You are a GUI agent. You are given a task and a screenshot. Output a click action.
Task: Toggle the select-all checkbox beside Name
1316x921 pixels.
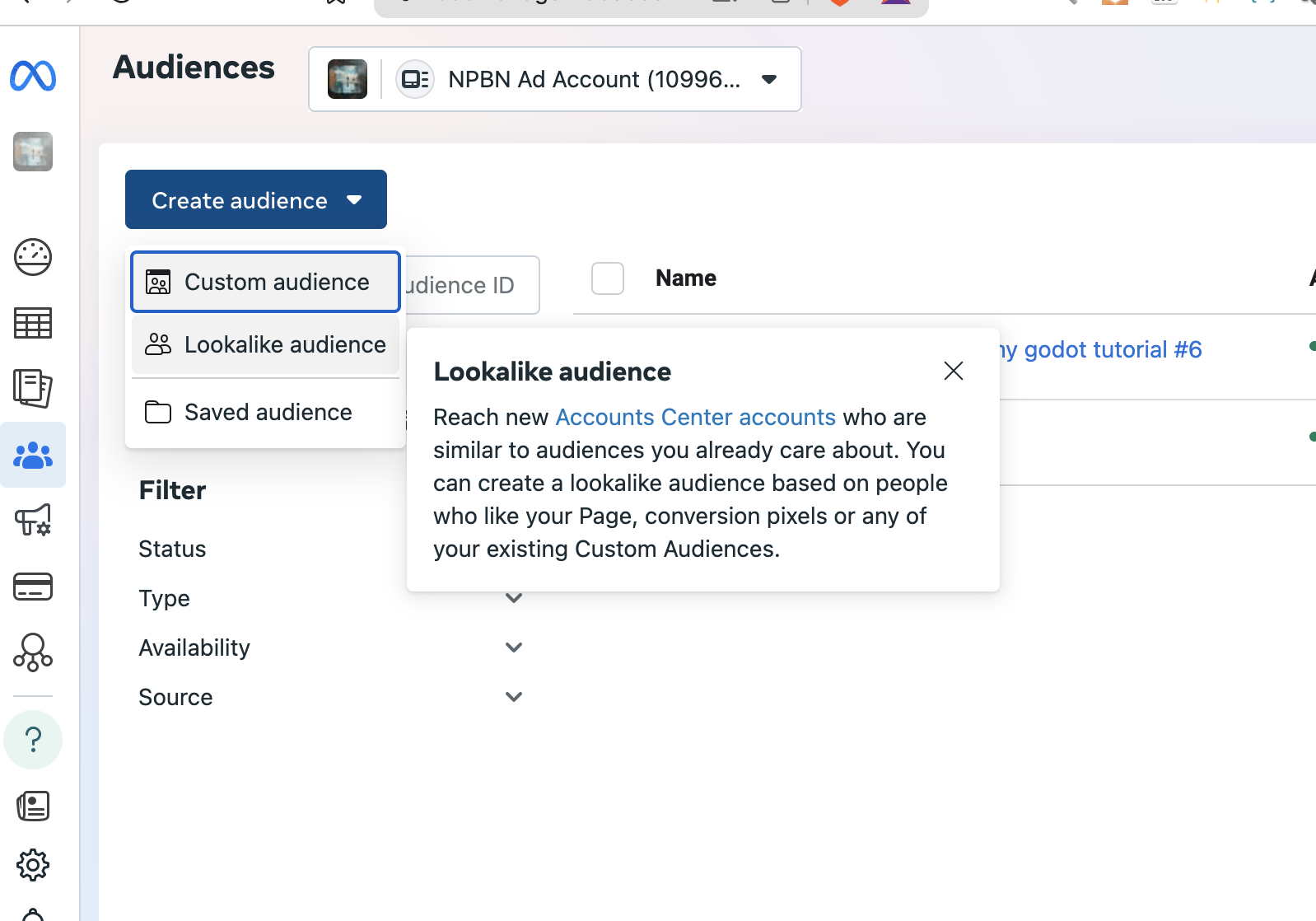[x=608, y=278]
